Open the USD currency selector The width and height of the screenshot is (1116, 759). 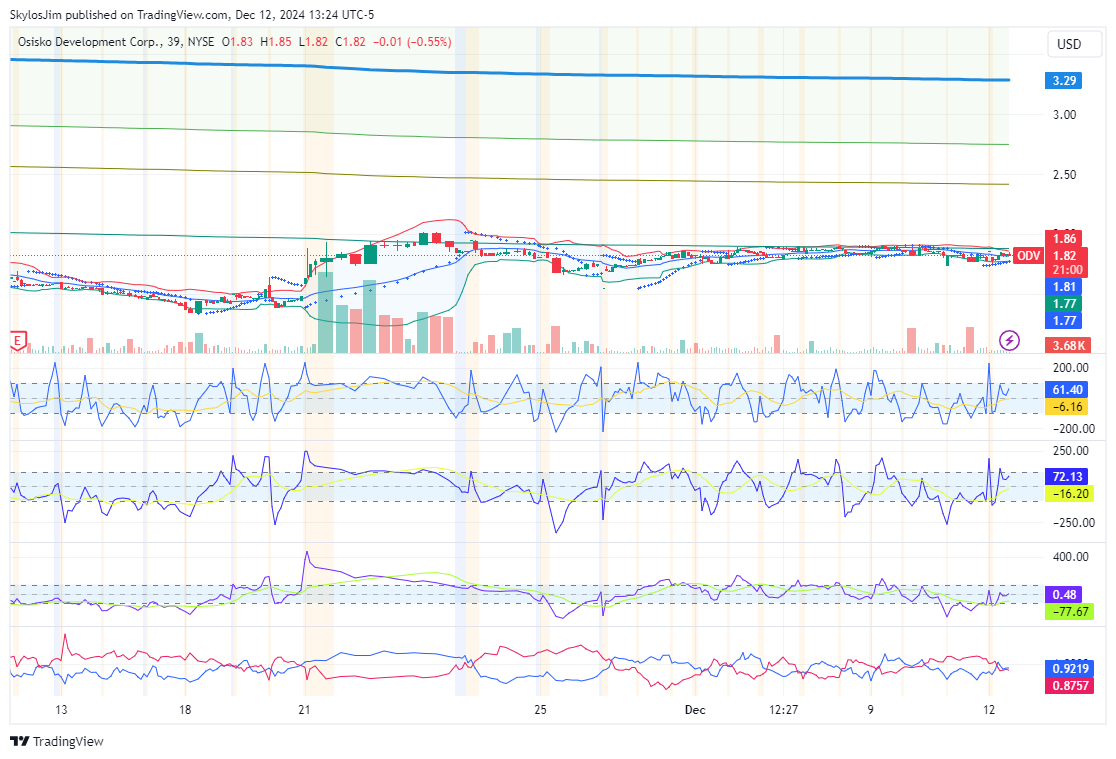(x=1069, y=44)
